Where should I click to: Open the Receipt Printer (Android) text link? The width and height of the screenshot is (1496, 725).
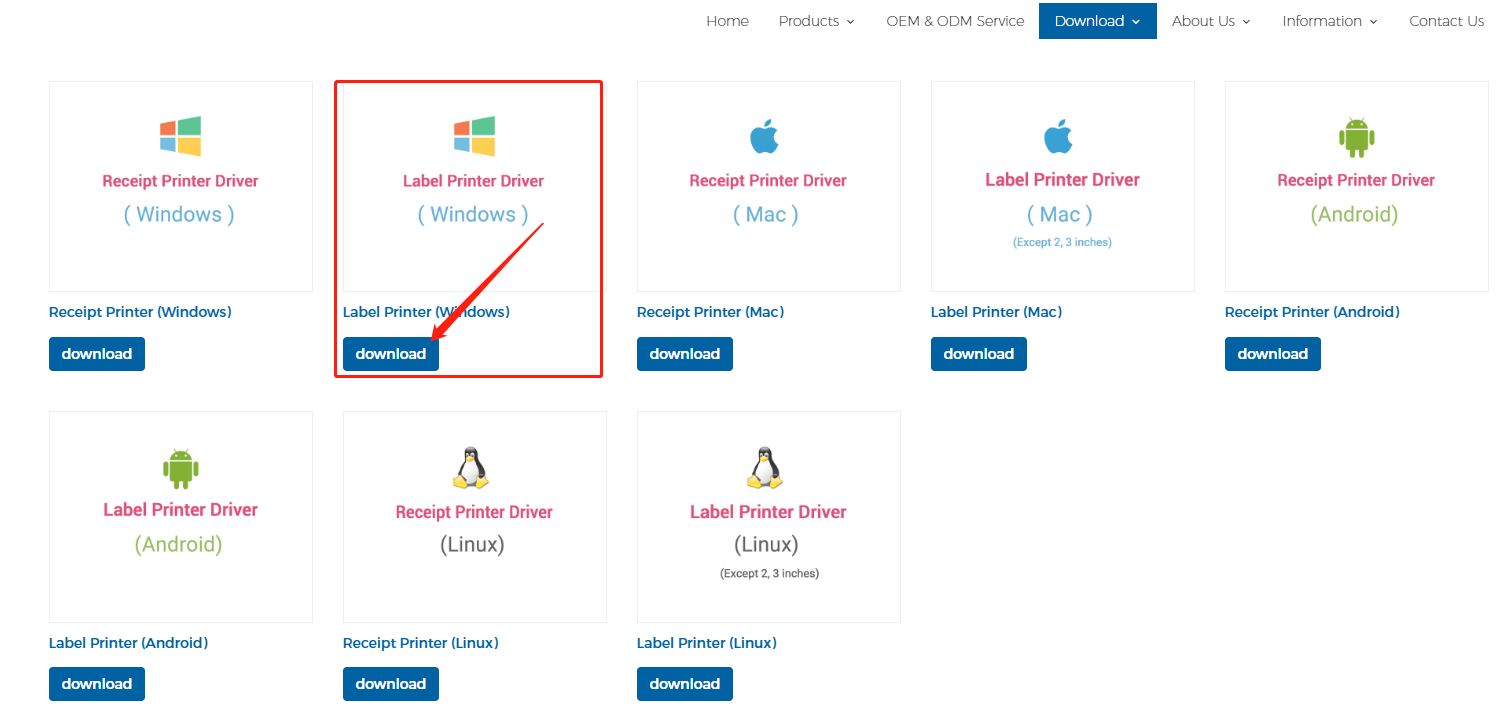coord(1312,312)
